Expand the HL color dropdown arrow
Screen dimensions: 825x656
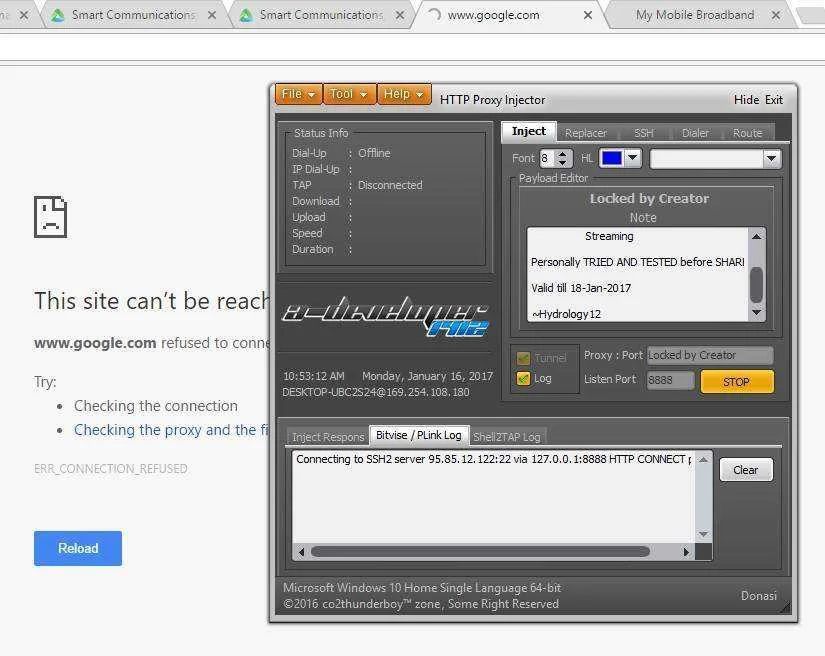pyautogui.click(x=632, y=158)
